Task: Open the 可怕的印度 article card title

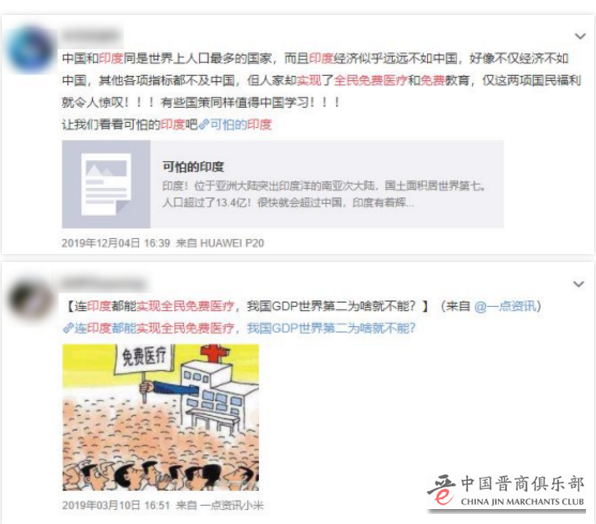Action: [193, 167]
